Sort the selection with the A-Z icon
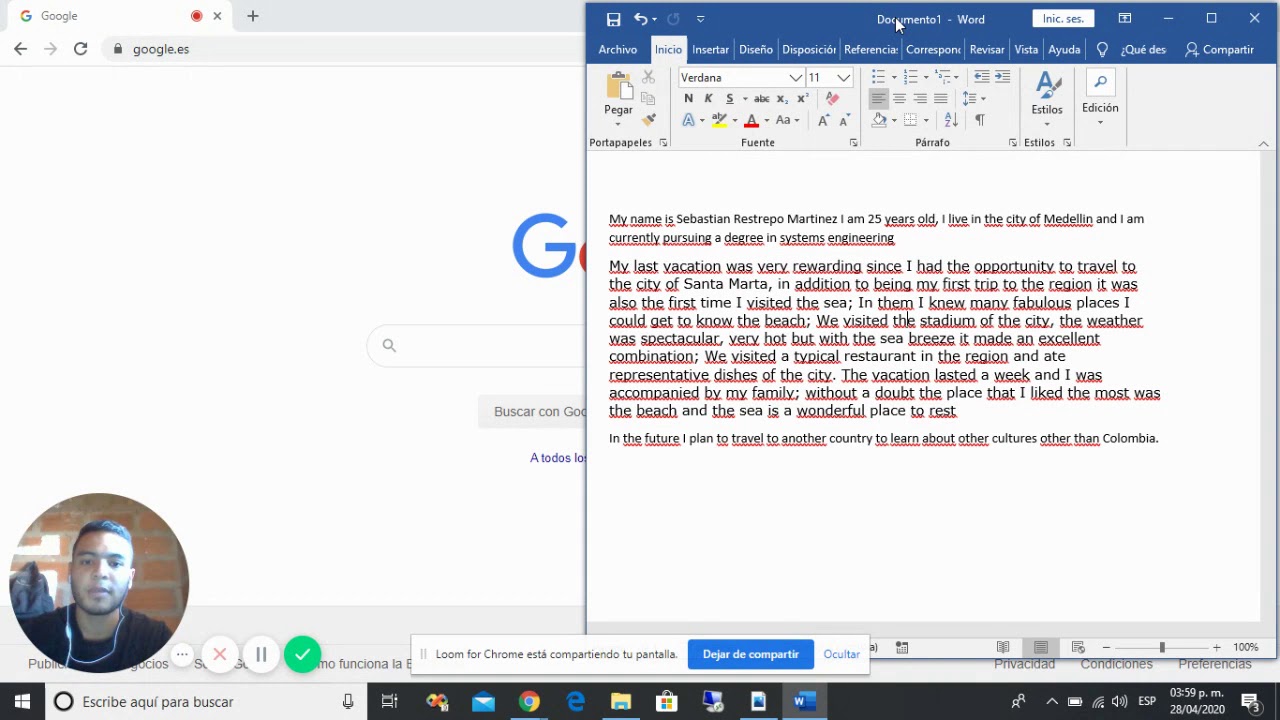 (951, 120)
